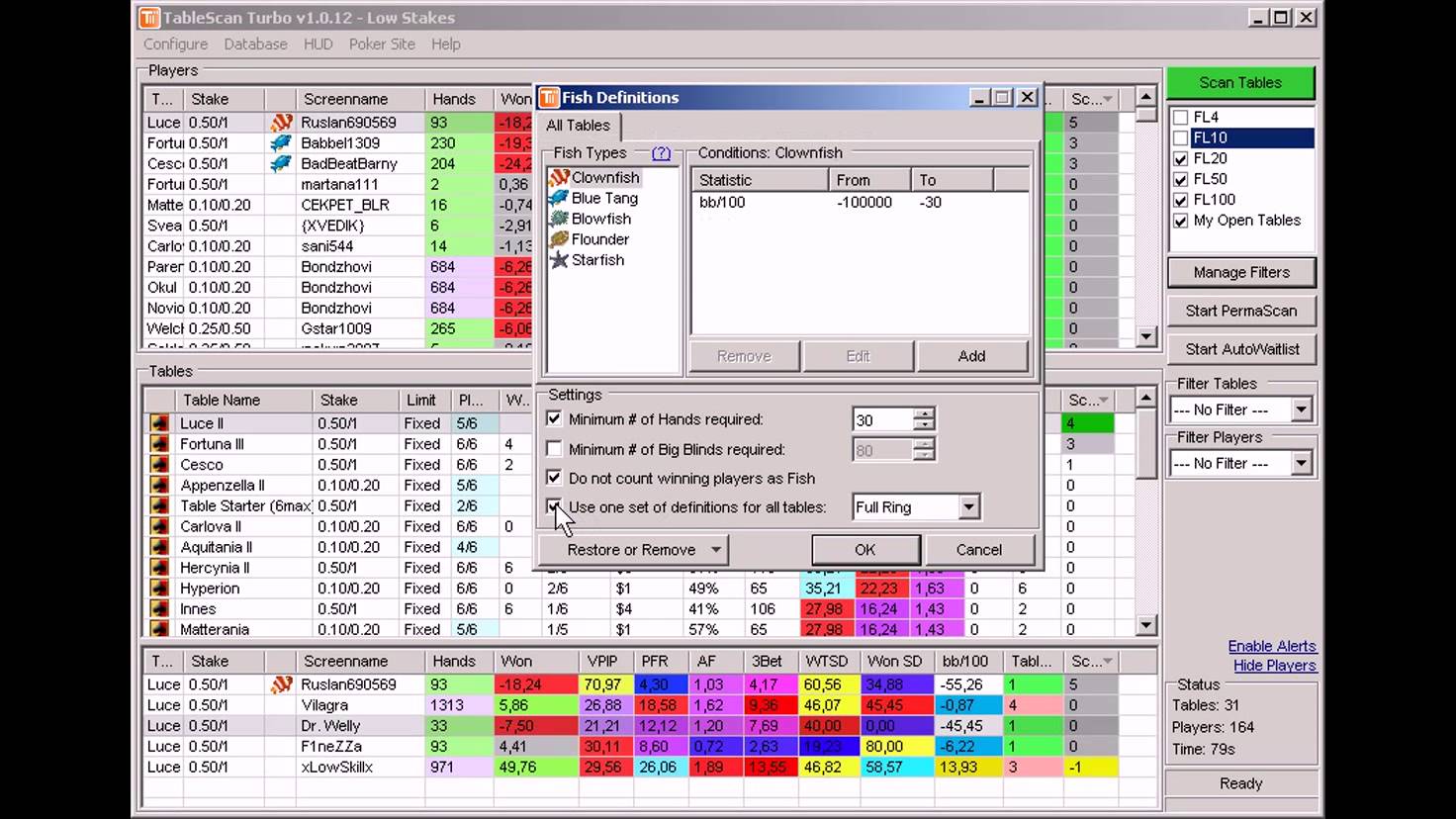Click the clownfish icon beside Ruslan690569

[282, 123]
